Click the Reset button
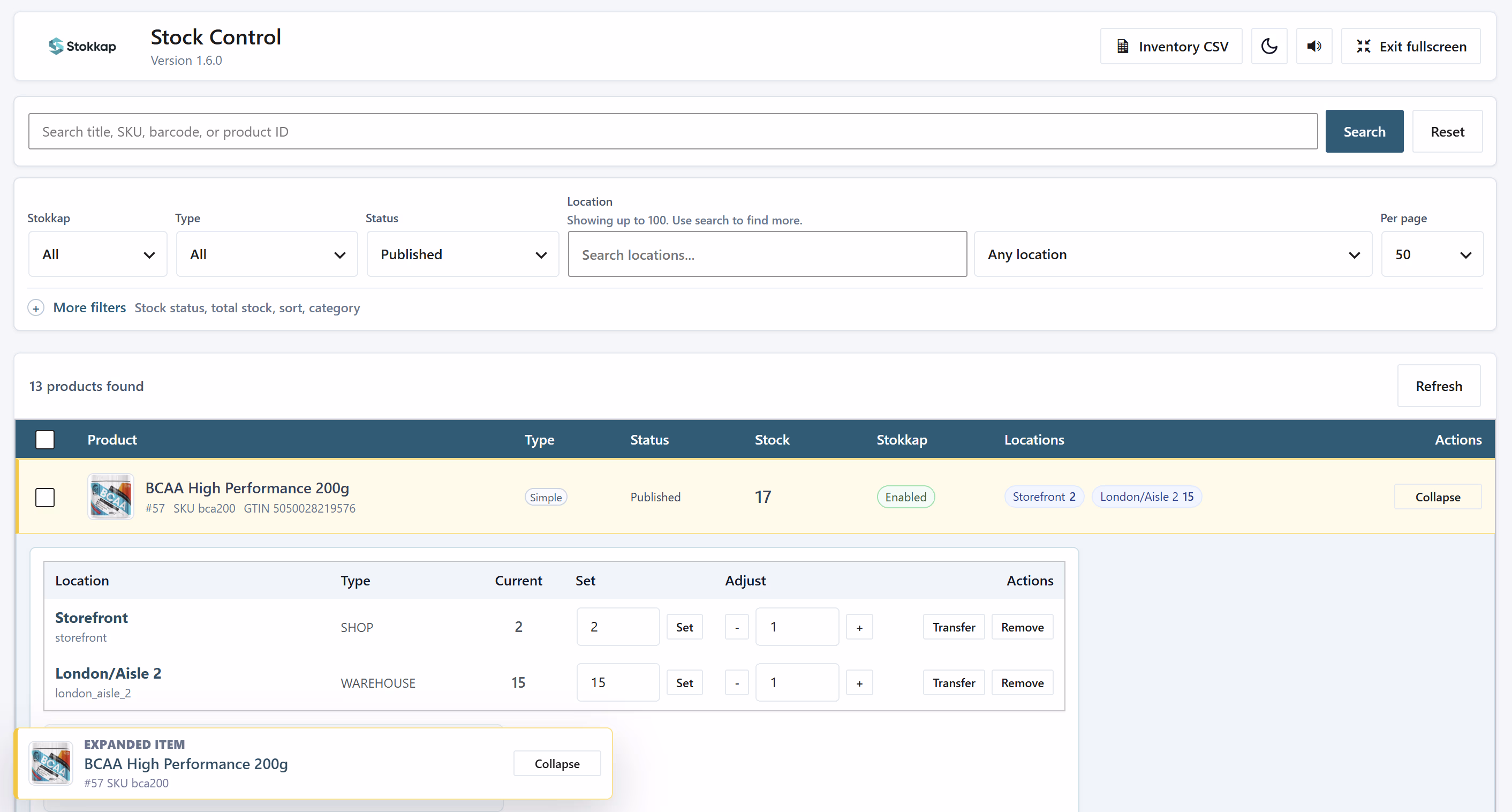Viewport: 1512px width, 812px height. pyautogui.click(x=1447, y=132)
